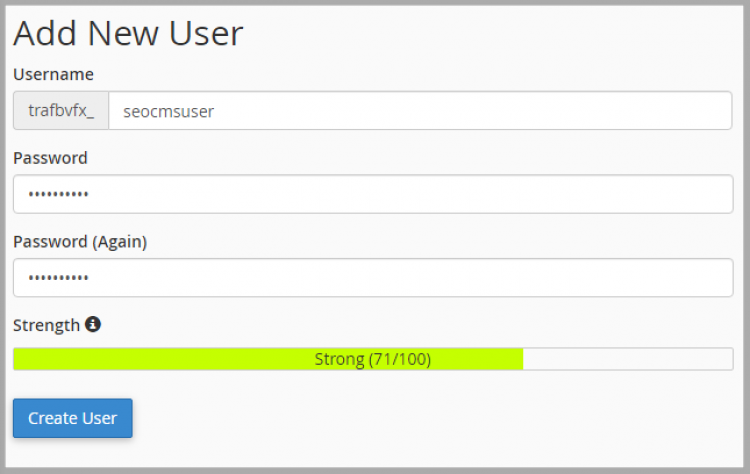750x474 pixels.
Task: Click the Password field label
Action: point(50,158)
